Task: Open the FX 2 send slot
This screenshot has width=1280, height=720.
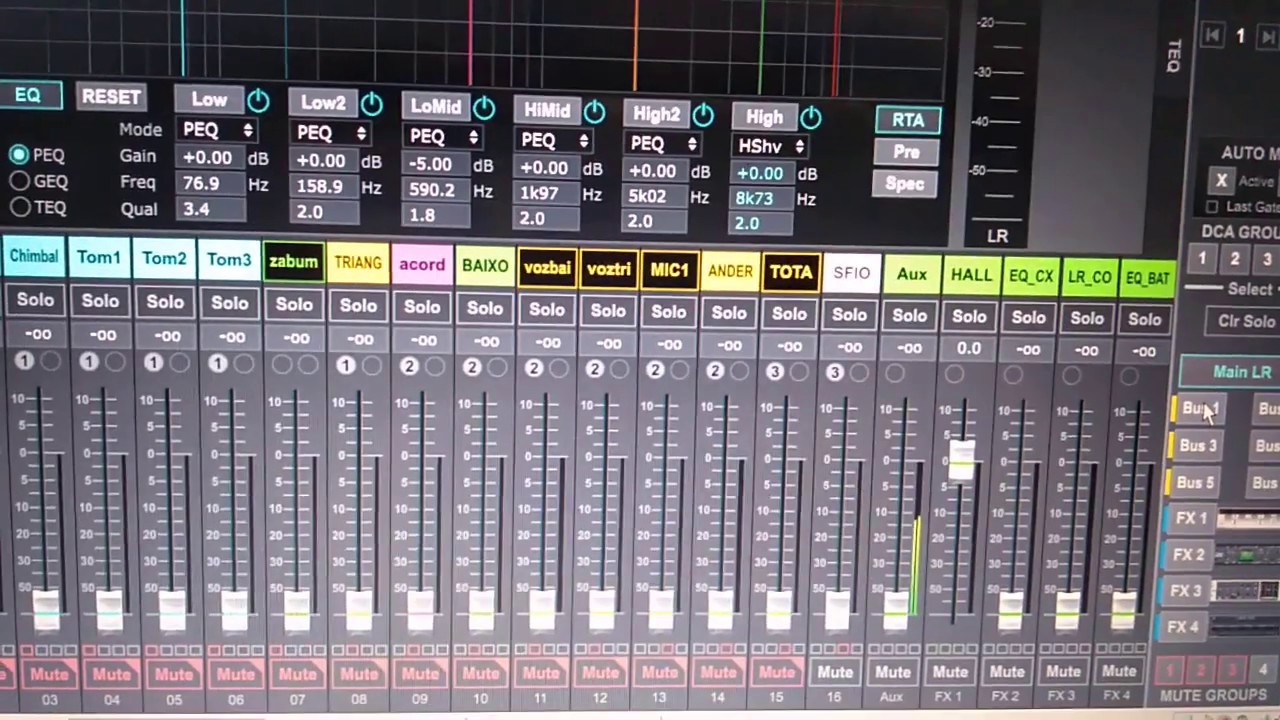Action: click(1188, 554)
